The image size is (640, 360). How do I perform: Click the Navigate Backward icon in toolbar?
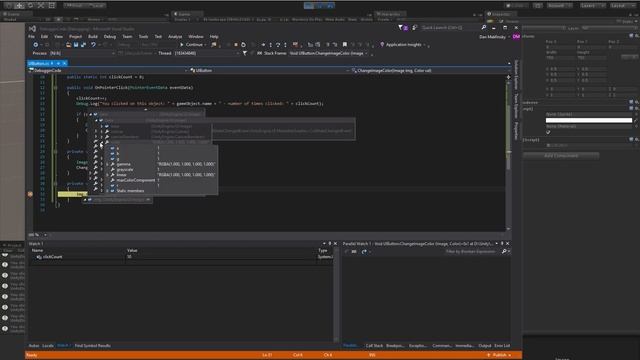(x=36, y=44)
